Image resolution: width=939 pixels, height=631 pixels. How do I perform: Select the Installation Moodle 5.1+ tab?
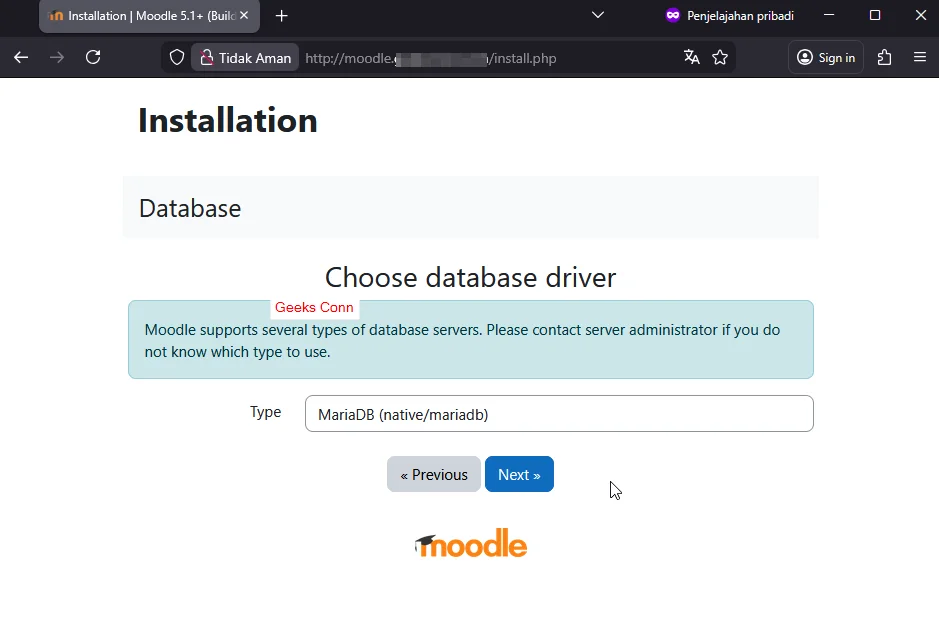(x=140, y=16)
